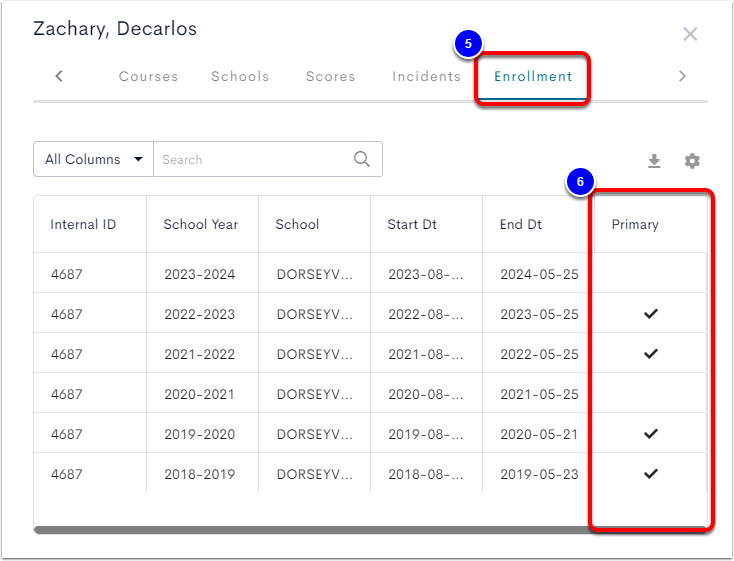The height and width of the screenshot is (561, 734).
Task: Click Primary checkmark in 2022-2023 row
Action: 651,314
